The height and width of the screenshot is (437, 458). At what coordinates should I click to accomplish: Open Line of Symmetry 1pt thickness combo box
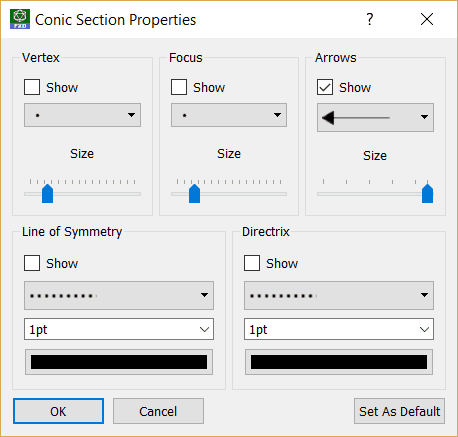(x=119, y=329)
